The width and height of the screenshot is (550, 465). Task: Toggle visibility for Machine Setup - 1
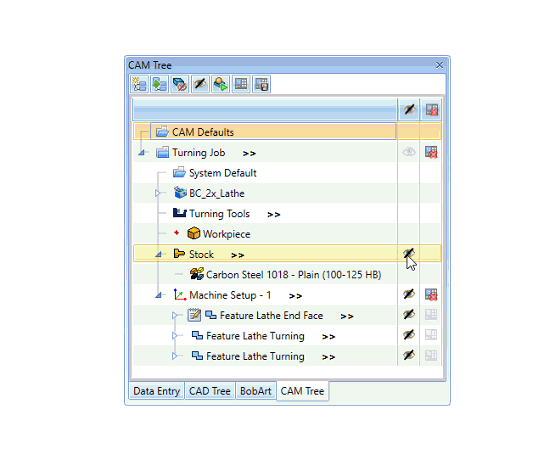(409, 294)
